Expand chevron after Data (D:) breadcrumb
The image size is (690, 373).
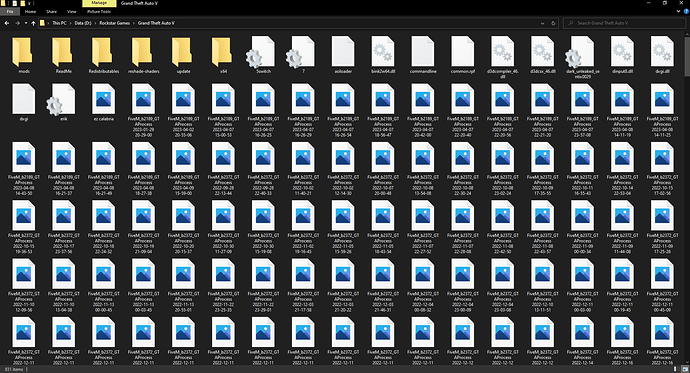point(95,23)
